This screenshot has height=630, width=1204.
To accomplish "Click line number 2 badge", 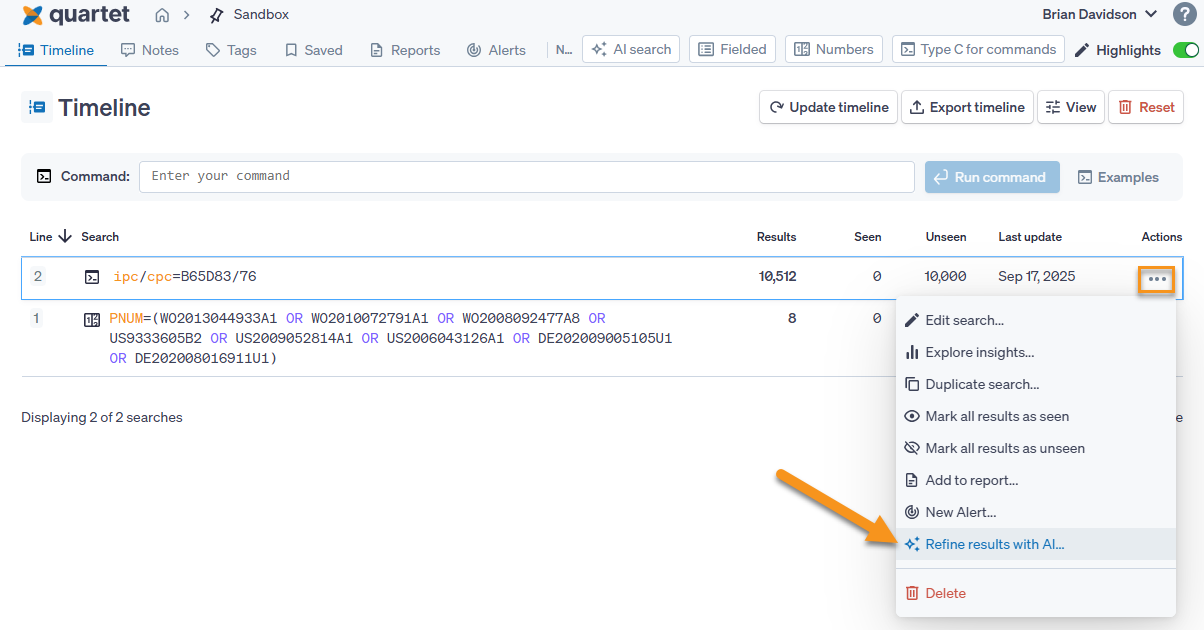I will [x=38, y=276].
